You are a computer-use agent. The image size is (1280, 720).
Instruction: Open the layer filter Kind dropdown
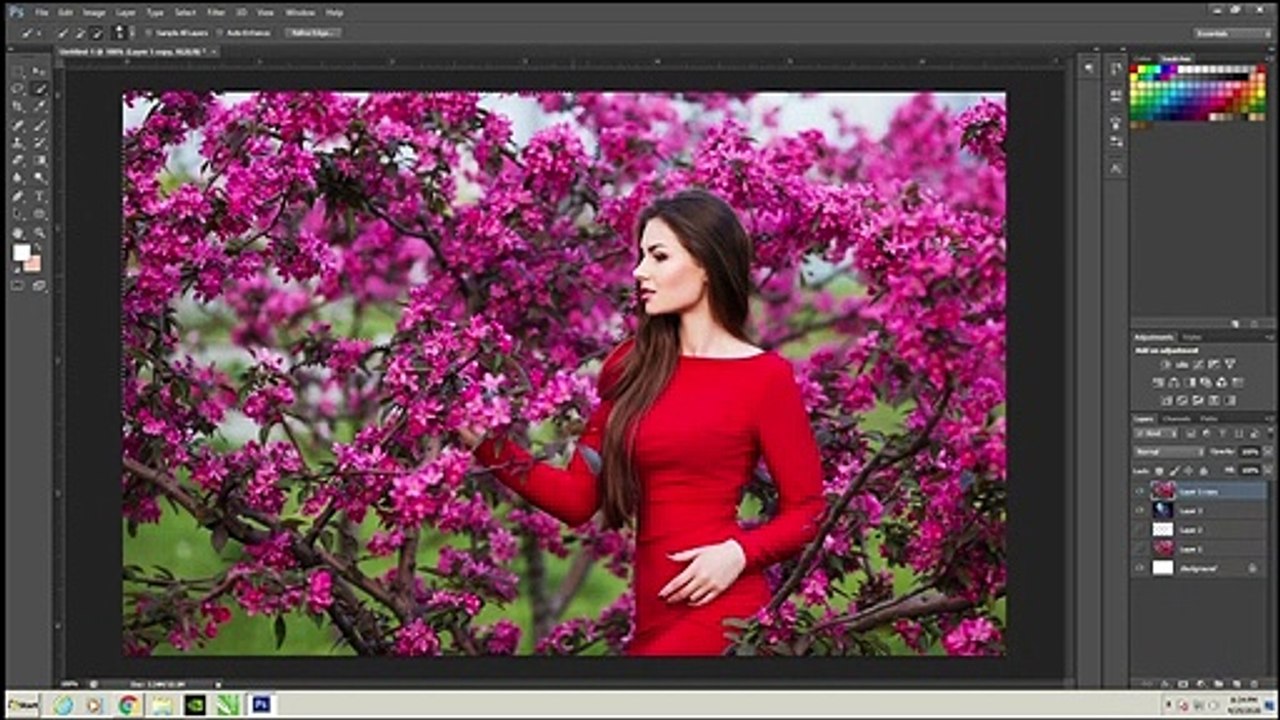tap(1154, 433)
